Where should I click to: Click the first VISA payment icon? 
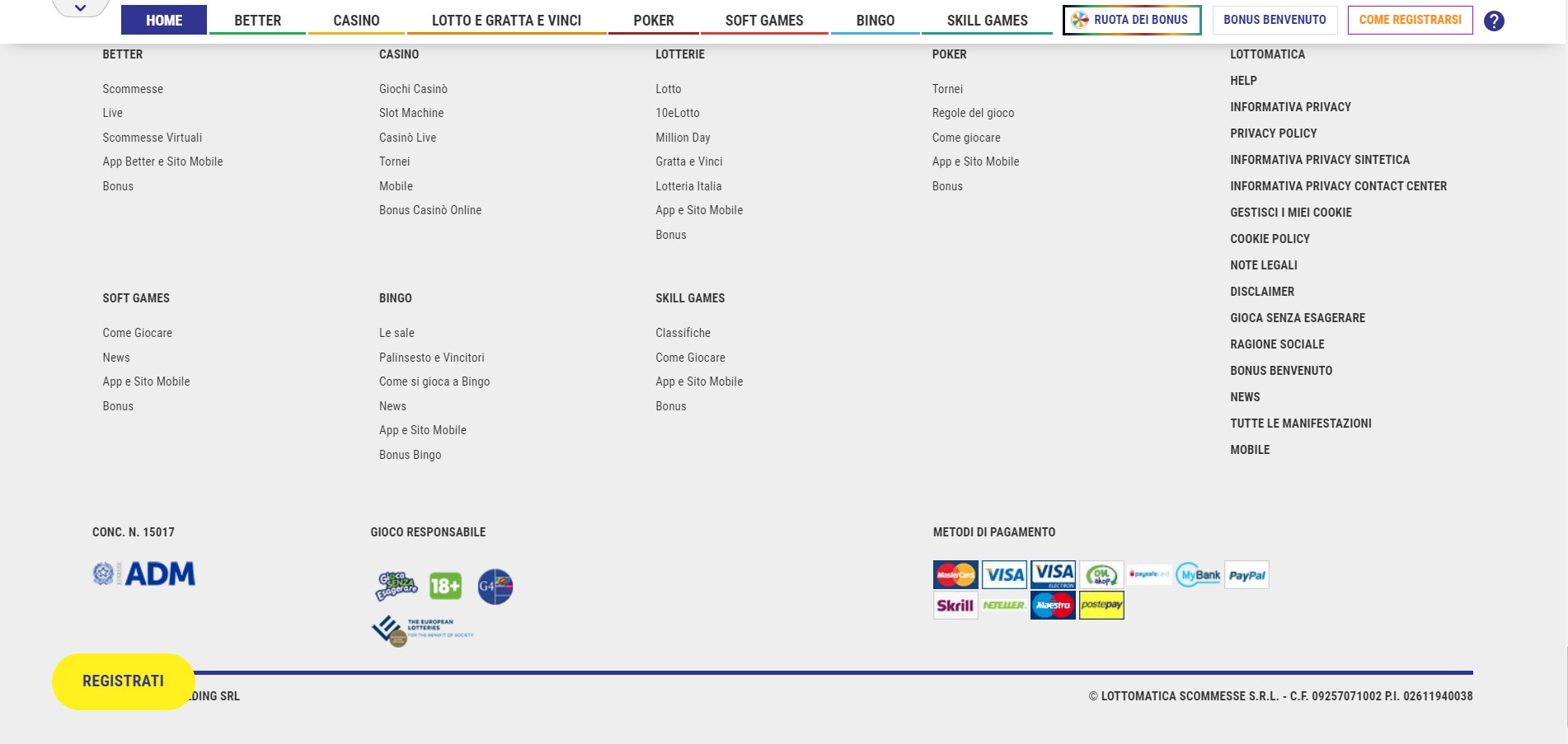click(1004, 574)
